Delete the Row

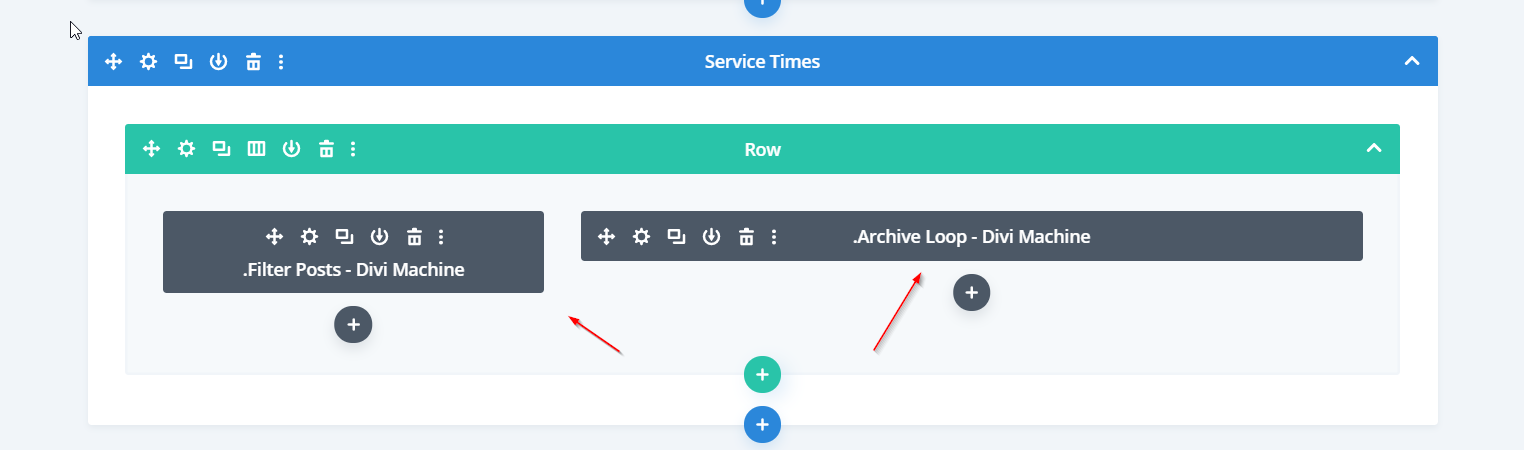pyautogui.click(x=326, y=149)
